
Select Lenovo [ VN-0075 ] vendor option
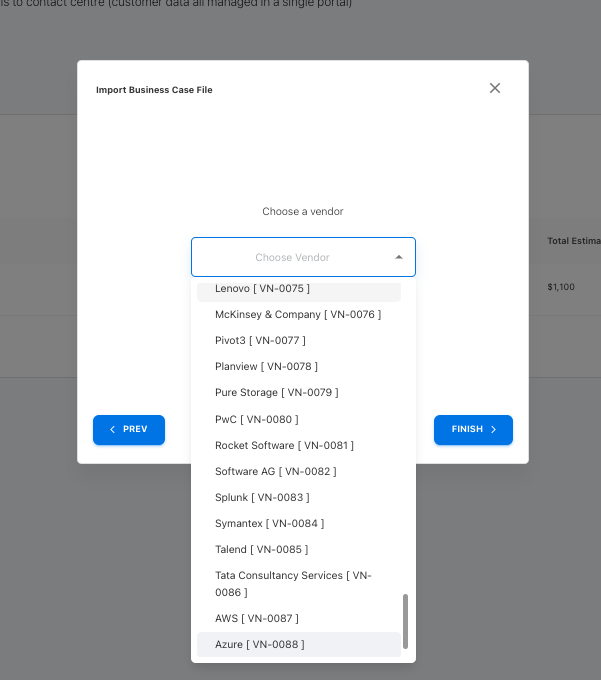[262, 289]
